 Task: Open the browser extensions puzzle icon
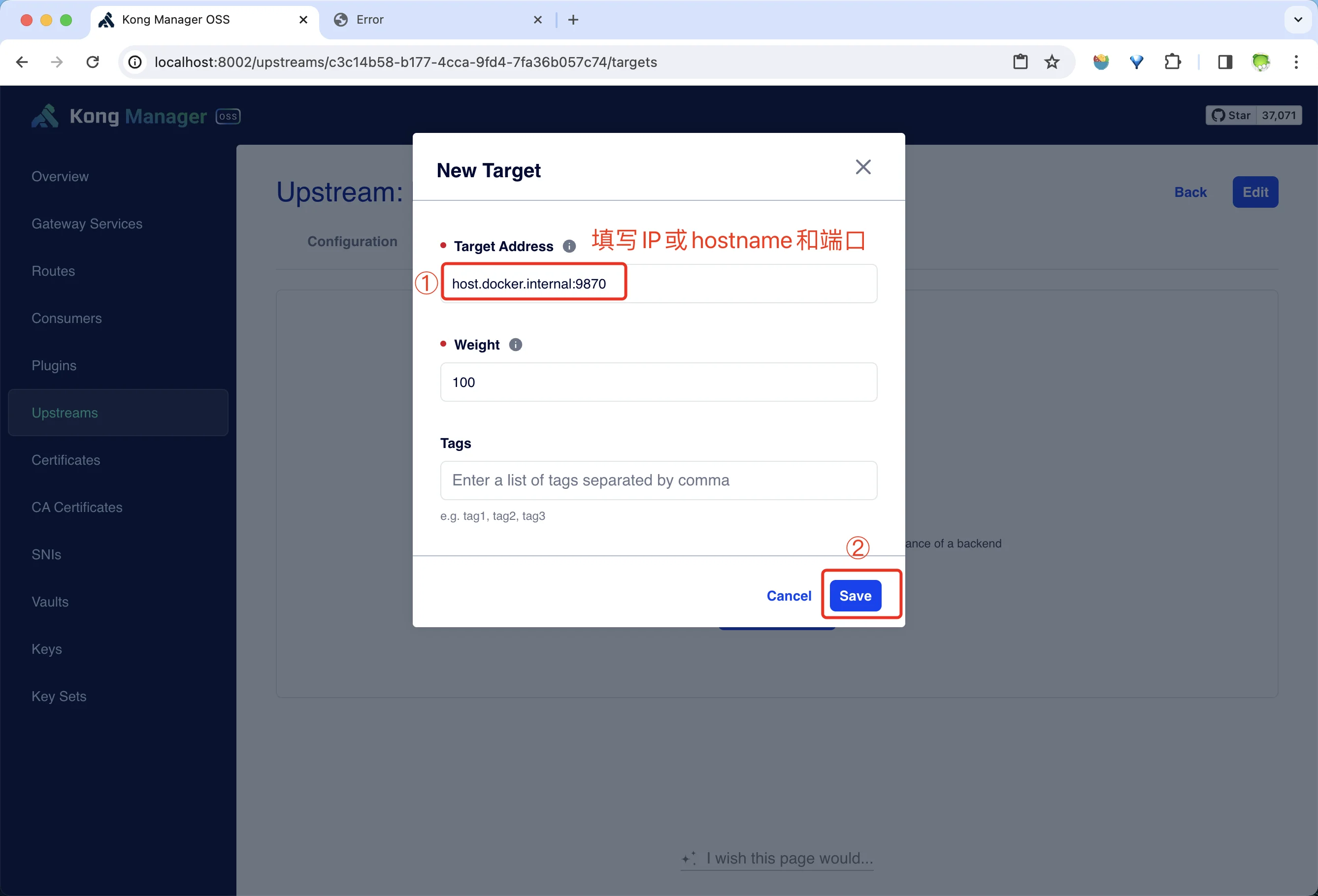(x=1172, y=62)
